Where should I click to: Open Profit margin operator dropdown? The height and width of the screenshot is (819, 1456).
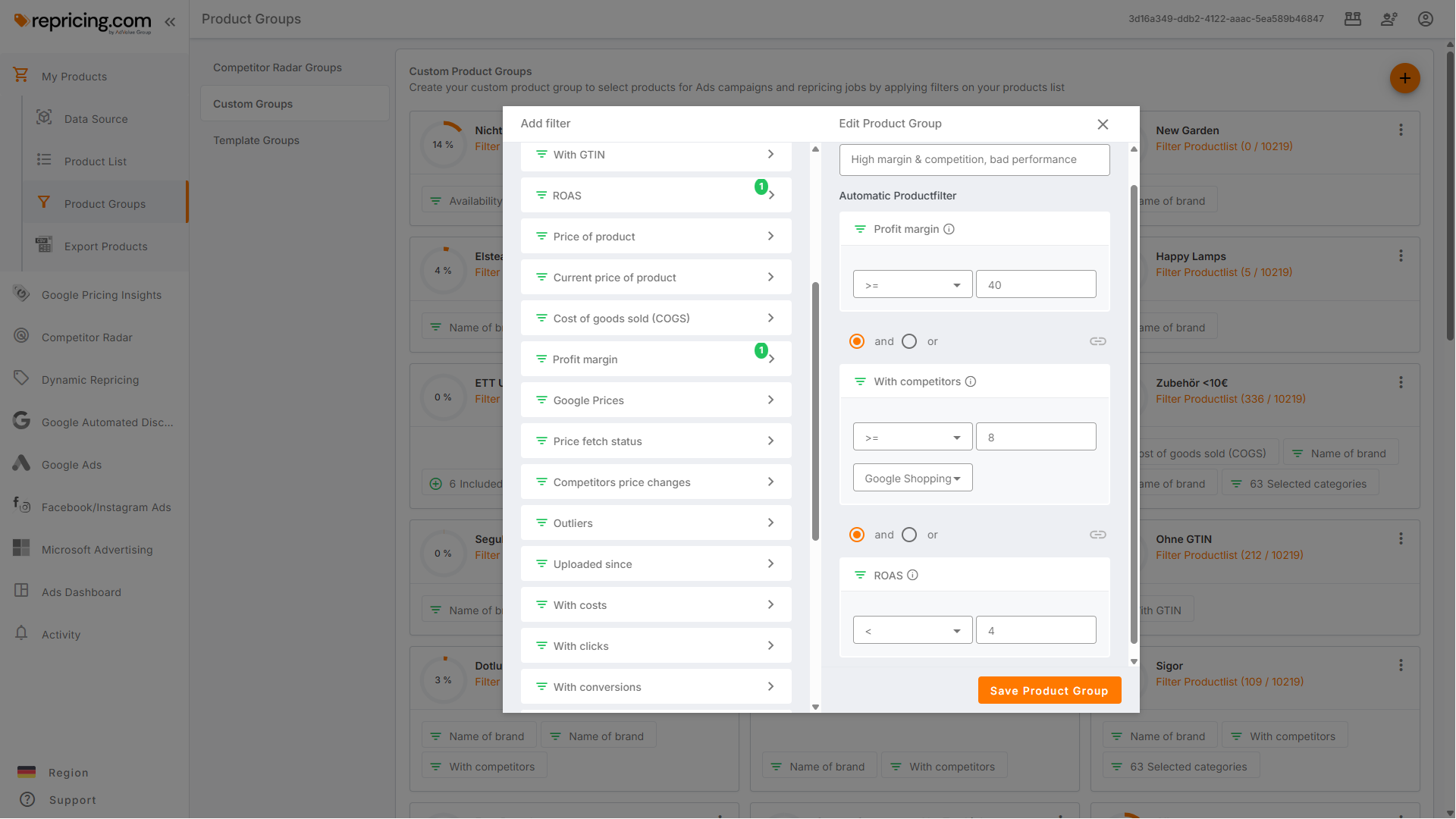pos(912,284)
